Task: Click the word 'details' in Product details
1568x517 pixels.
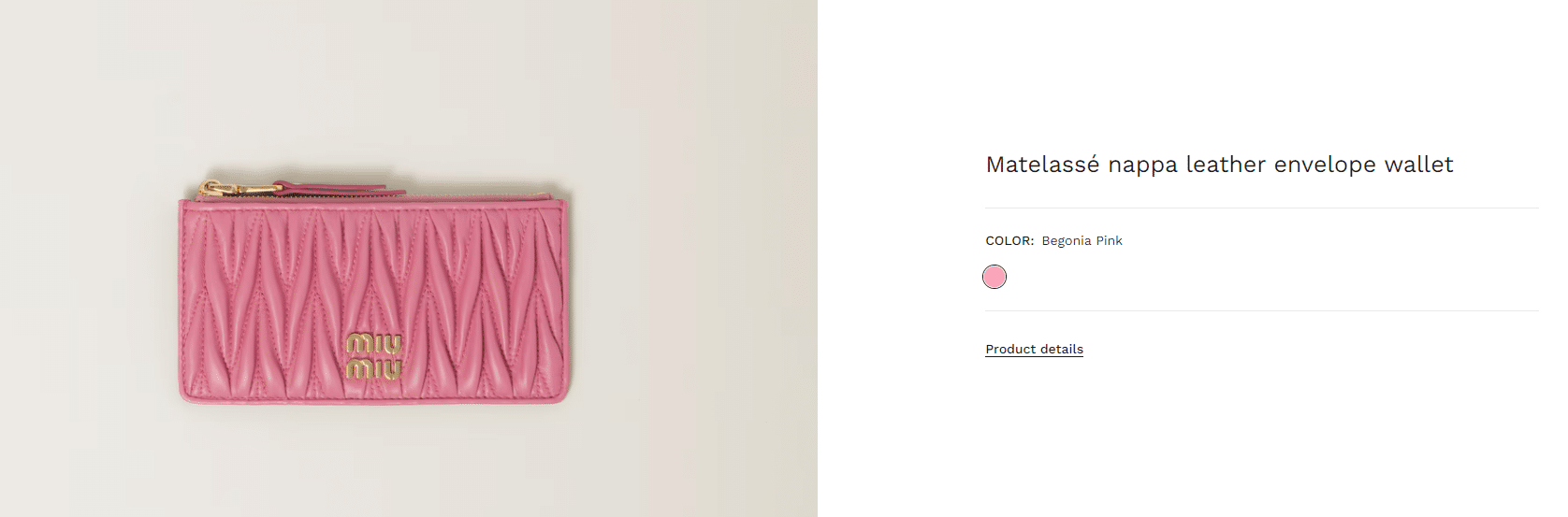Action: [x=1059, y=349]
